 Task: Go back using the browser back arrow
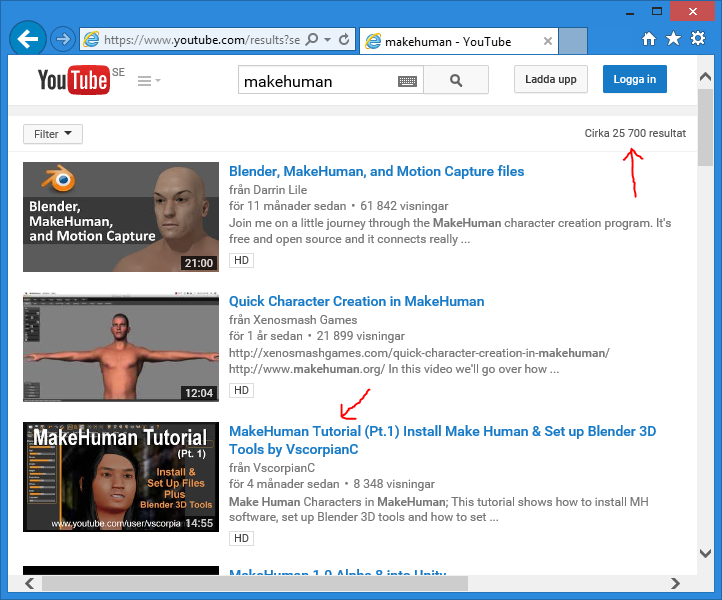(28, 40)
